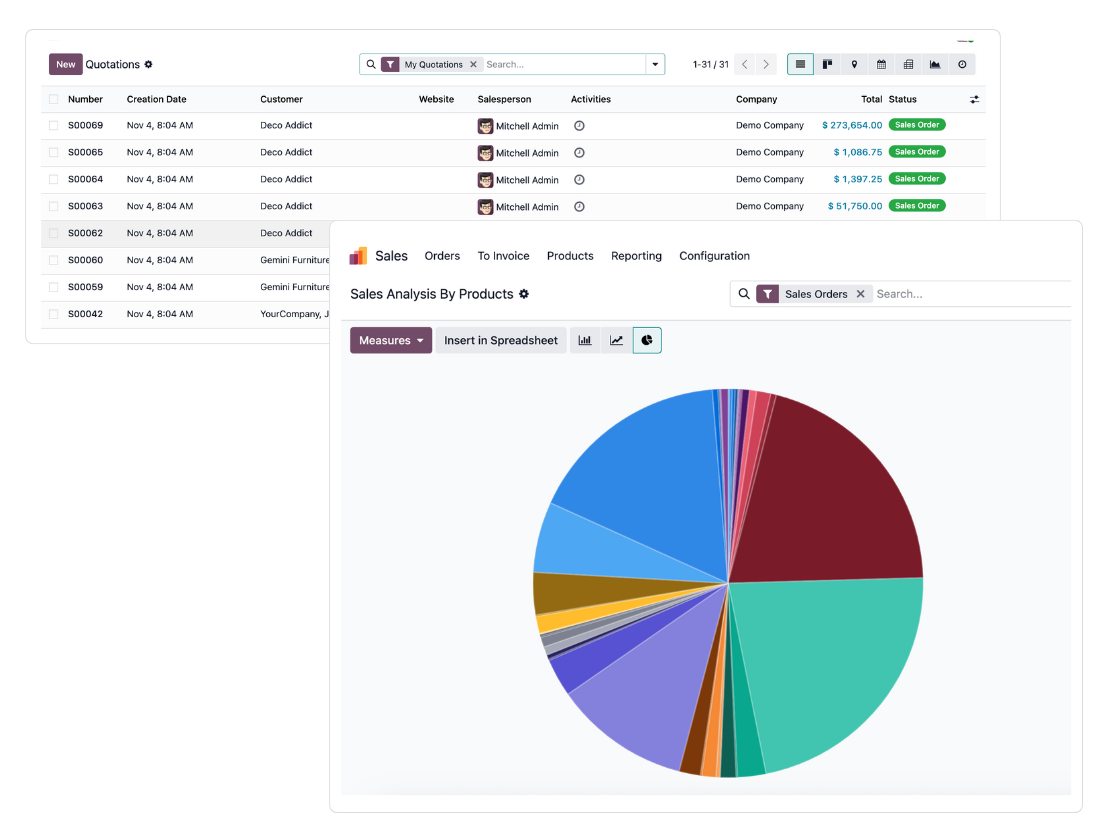Toggle the select-all header checkbox
This screenshot has width=1108, height=831.
(54, 99)
